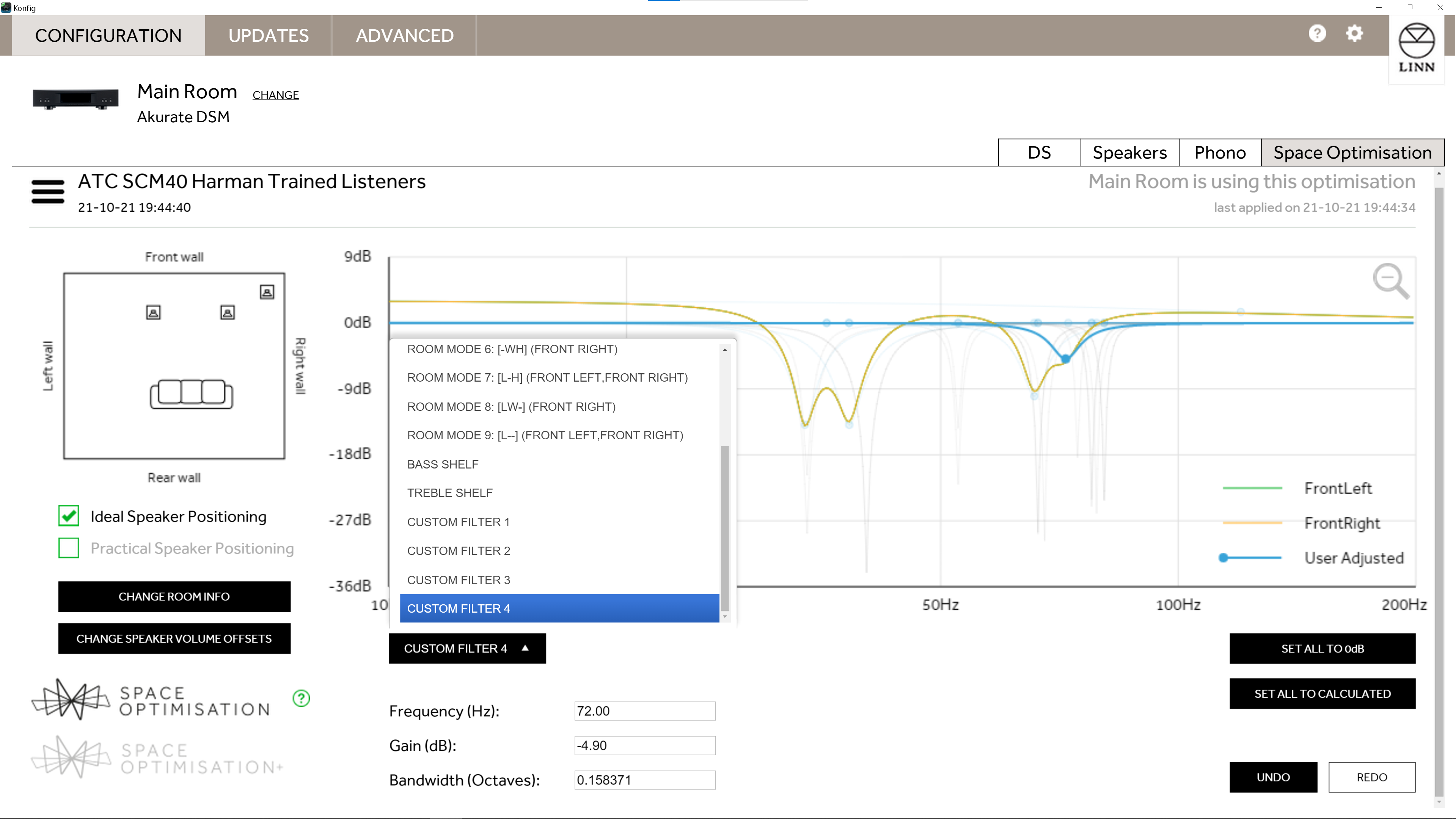The width and height of the screenshot is (1456, 819).
Task: Select the Space Optimisation logo mode
Action: click(151, 700)
